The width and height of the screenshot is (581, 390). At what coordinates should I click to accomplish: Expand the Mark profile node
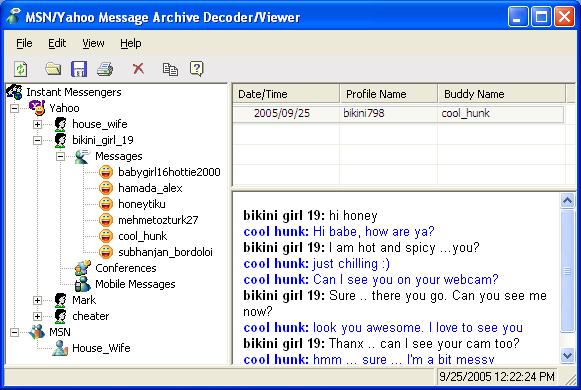pyautogui.click(x=37, y=300)
